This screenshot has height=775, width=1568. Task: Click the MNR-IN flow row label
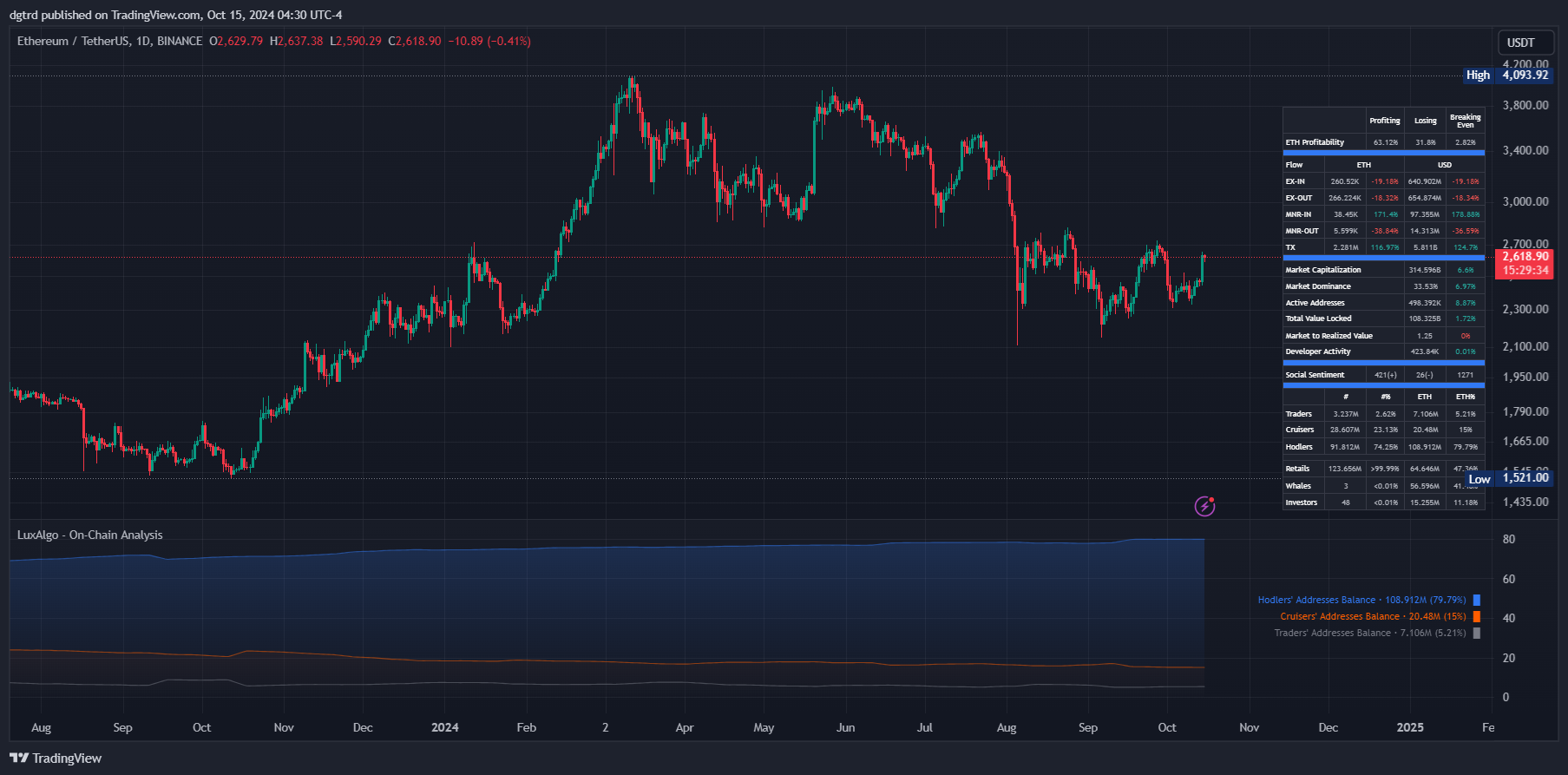[1298, 214]
